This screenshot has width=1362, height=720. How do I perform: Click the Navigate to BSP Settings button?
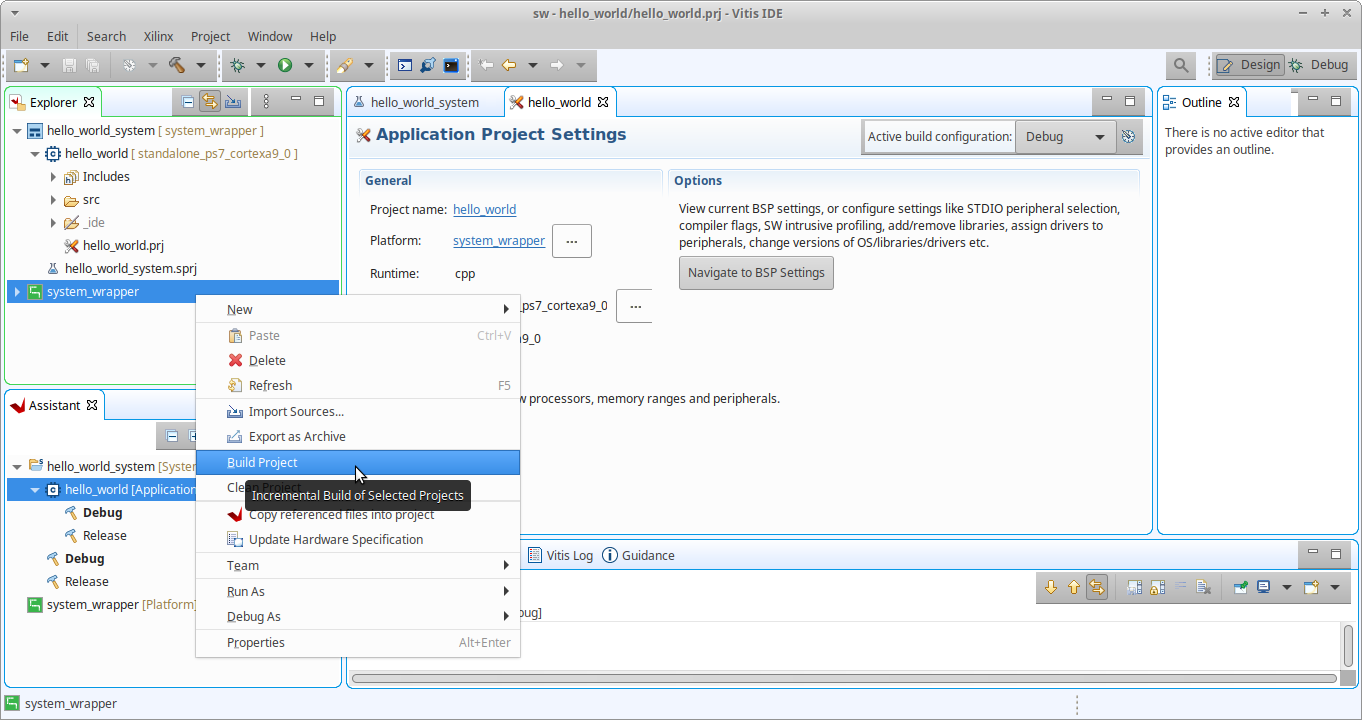(x=755, y=273)
